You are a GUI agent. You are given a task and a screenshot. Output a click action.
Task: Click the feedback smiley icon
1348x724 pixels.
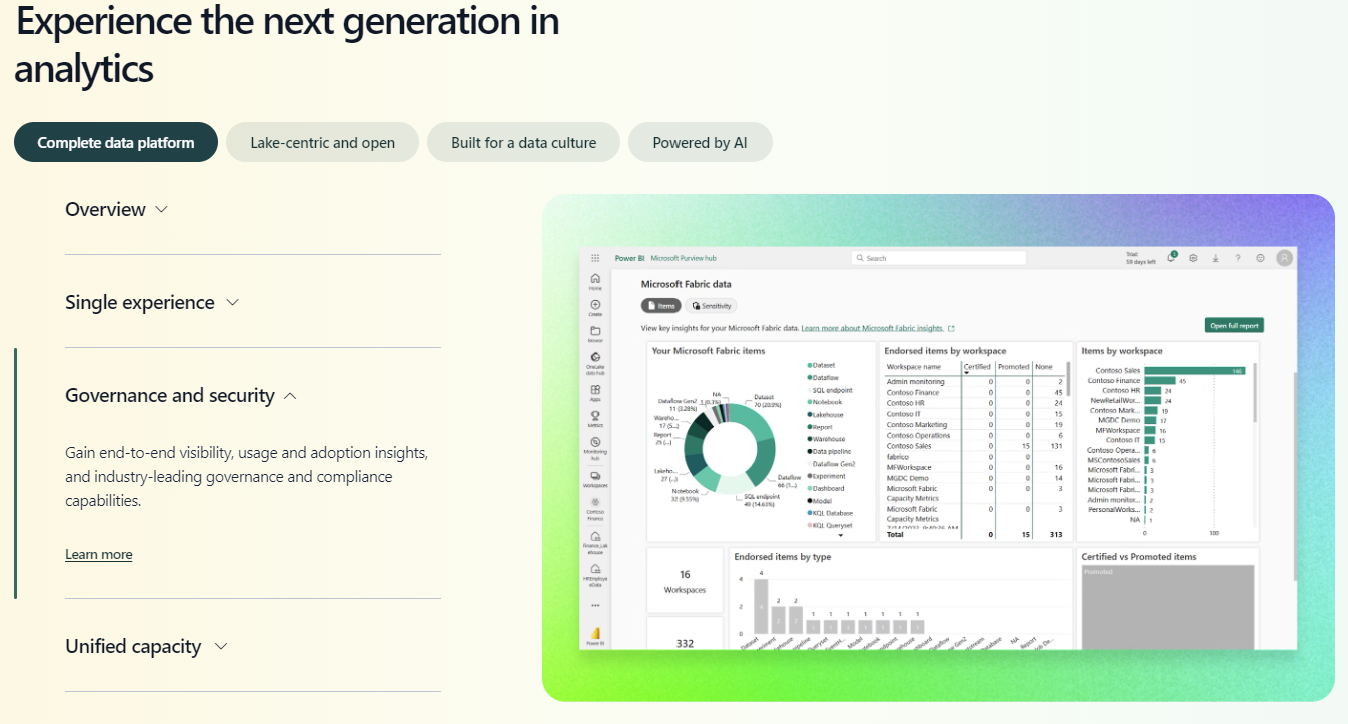click(1260, 258)
